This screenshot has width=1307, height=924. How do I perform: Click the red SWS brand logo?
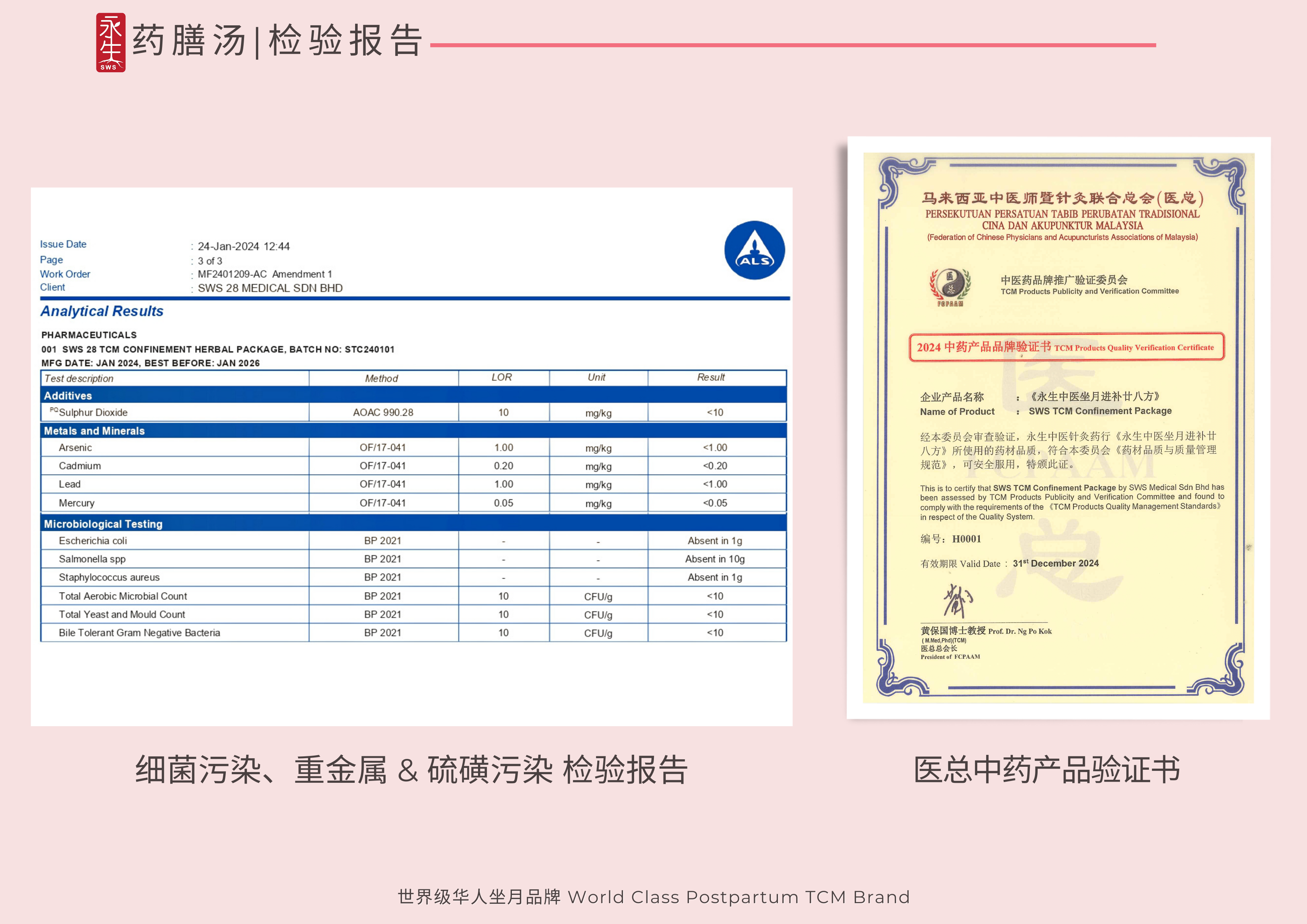[110, 43]
